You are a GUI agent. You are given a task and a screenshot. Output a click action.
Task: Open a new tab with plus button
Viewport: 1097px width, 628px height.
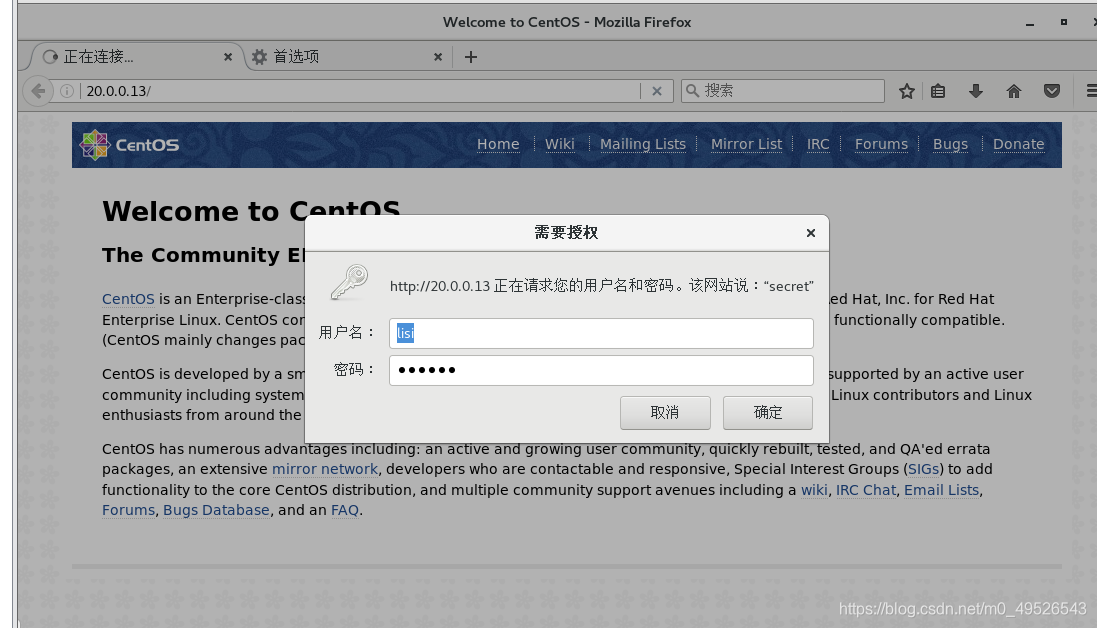coord(471,57)
